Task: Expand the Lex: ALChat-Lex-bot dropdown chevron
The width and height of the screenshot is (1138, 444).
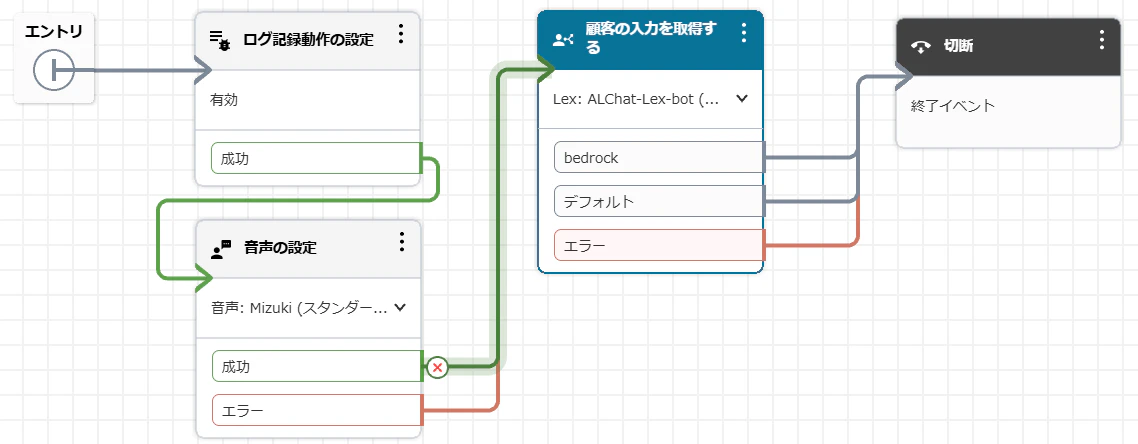Action: coord(742,99)
